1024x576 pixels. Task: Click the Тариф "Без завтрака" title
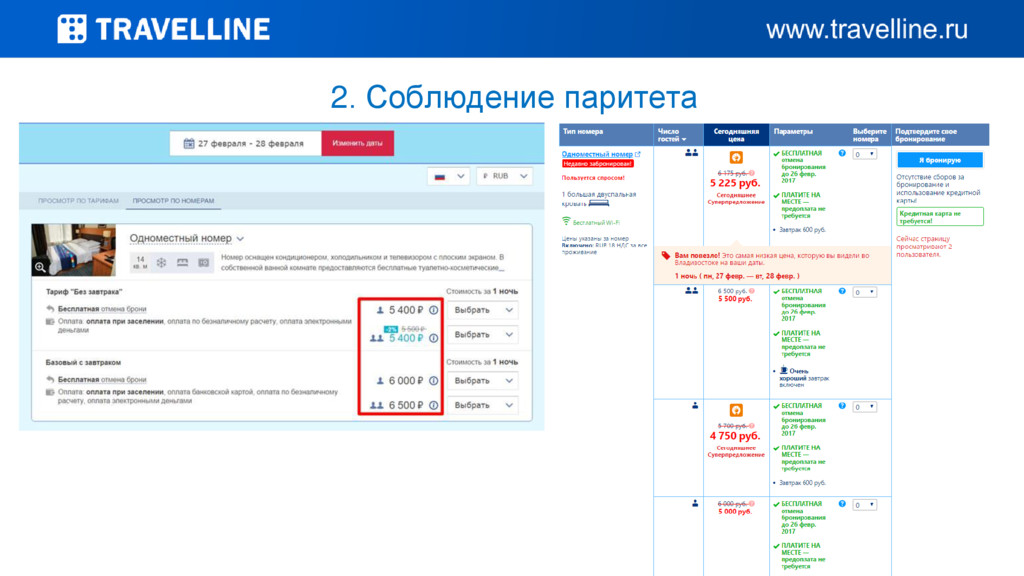point(84,292)
